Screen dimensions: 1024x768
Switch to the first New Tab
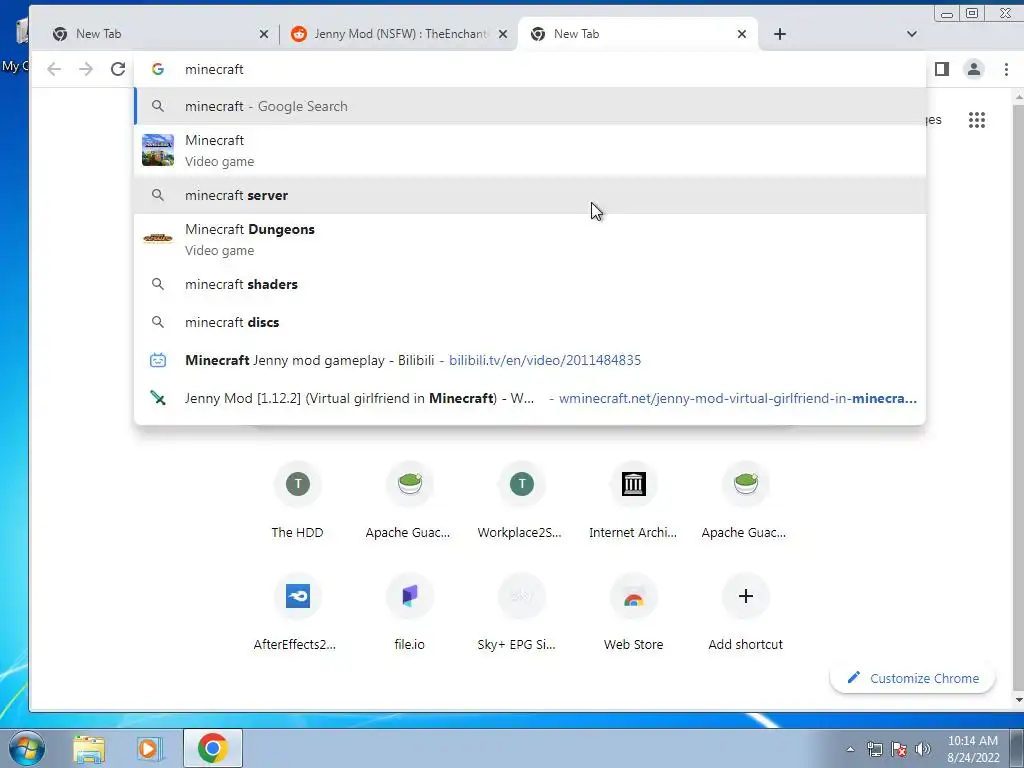click(x=156, y=34)
